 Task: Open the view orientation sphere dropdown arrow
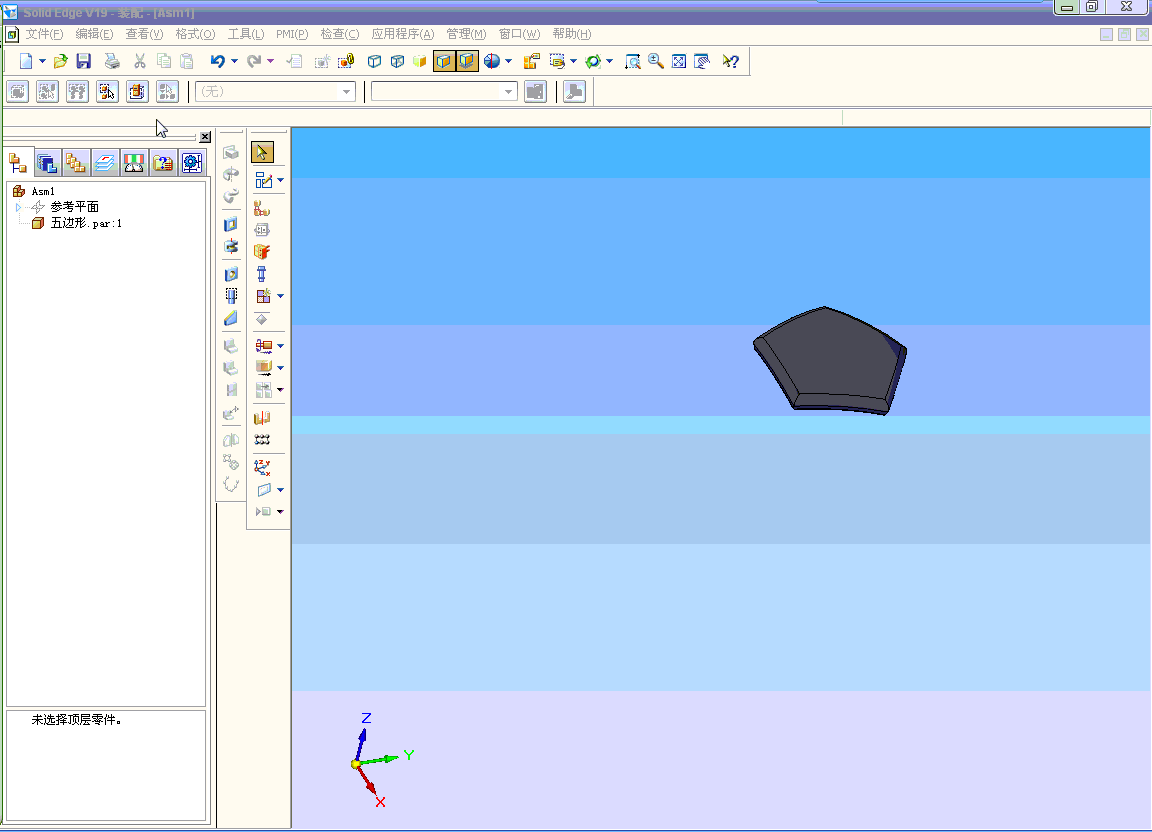[508, 61]
